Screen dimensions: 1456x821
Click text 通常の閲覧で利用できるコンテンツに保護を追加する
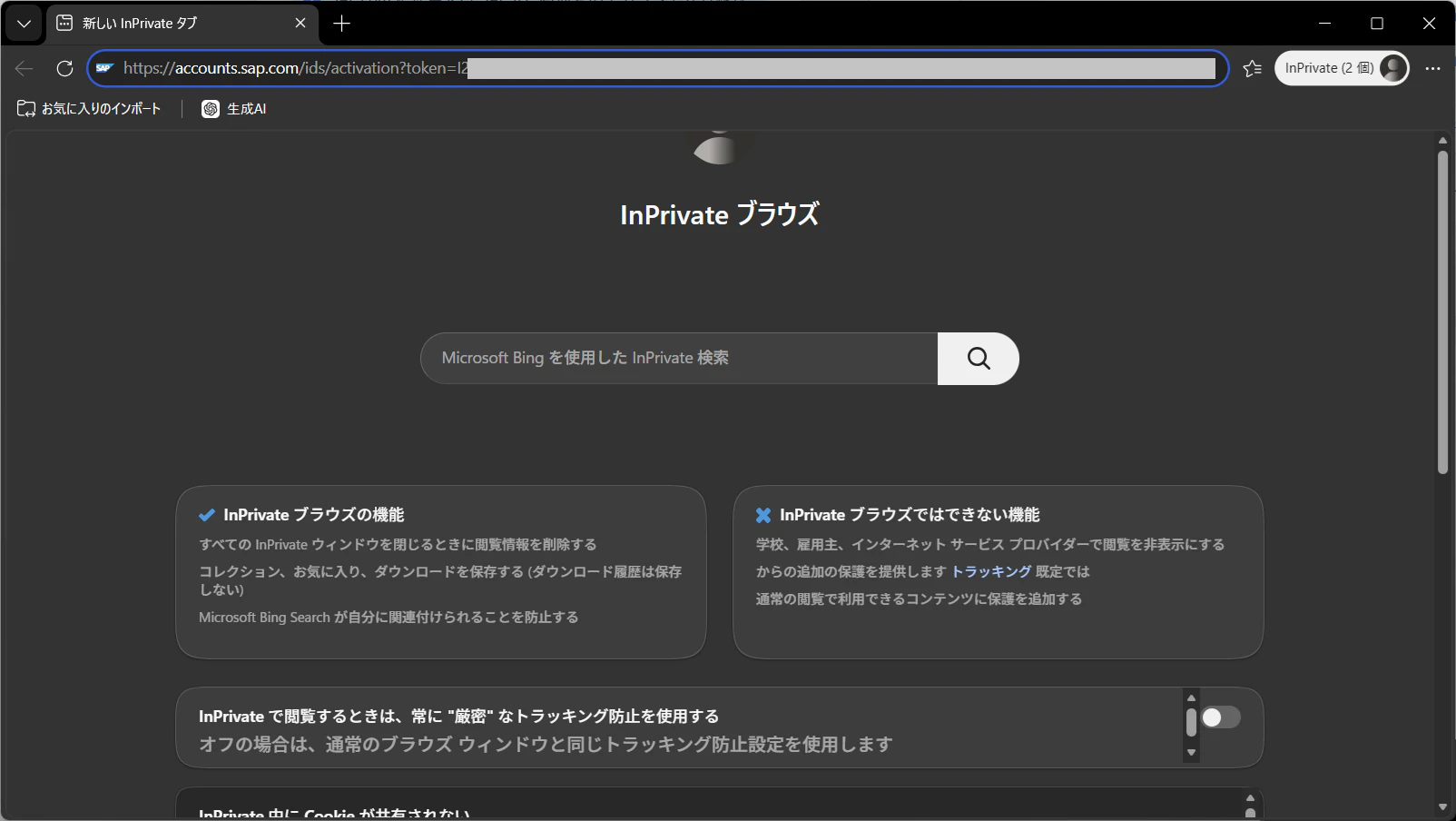919,598
